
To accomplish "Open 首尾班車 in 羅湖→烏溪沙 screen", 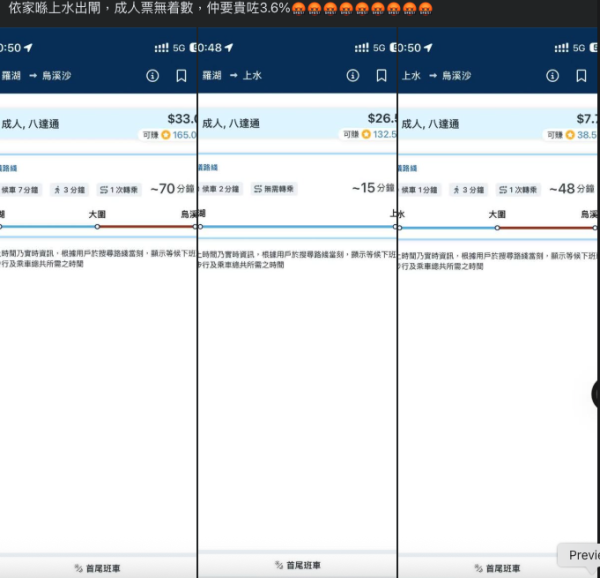I will (x=98, y=568).
